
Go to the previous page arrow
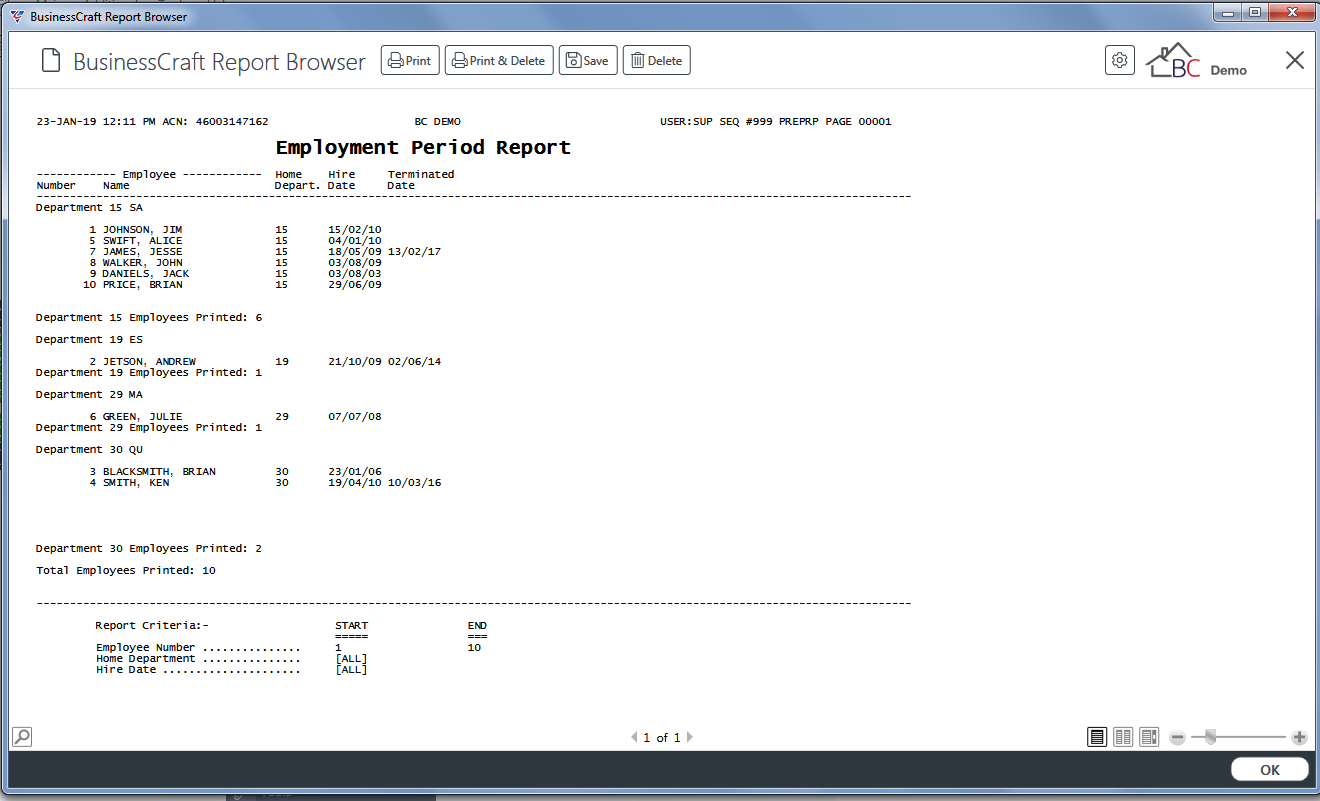coord(633,738)
